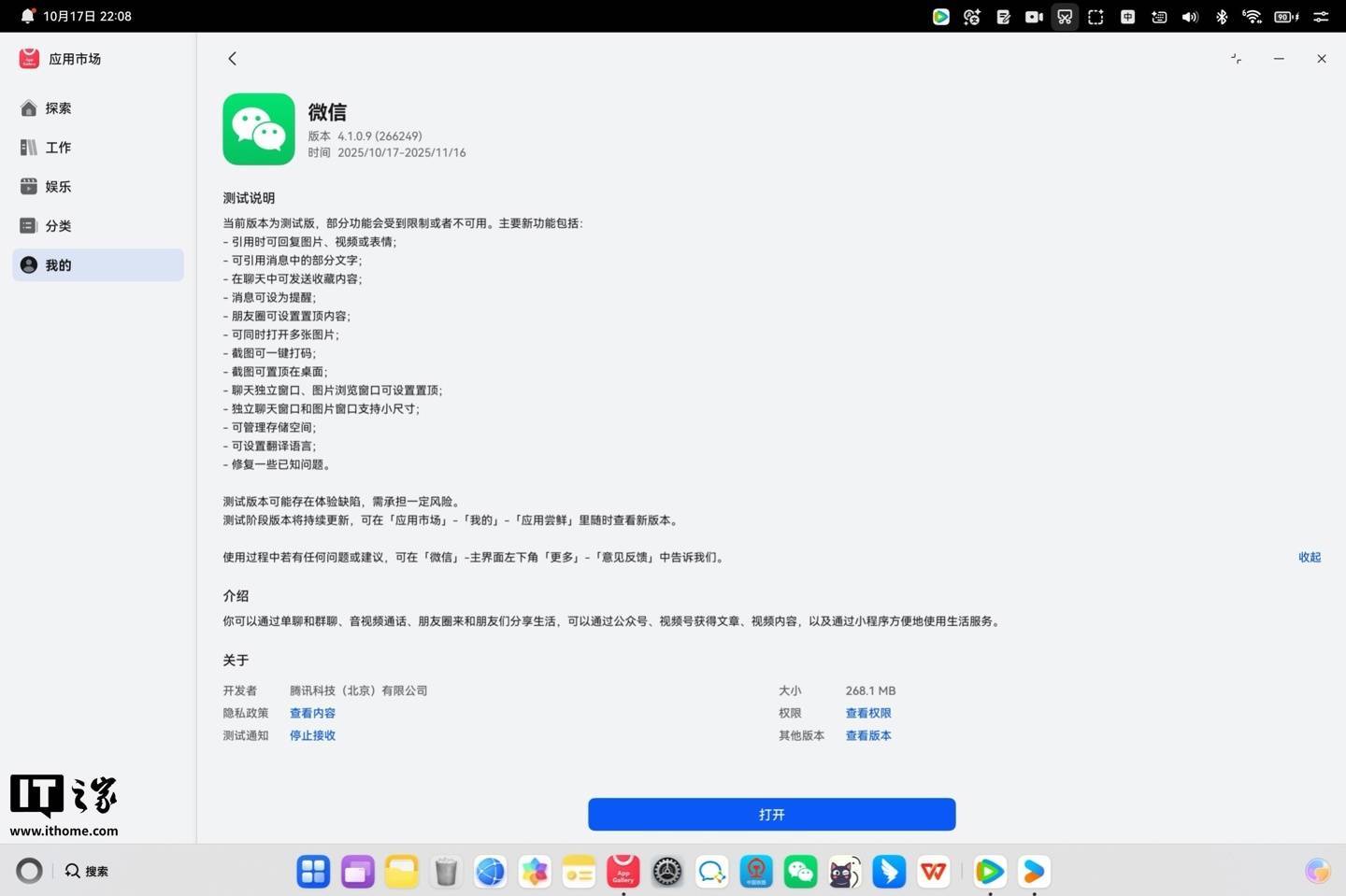Click the screenshot scissors icon in status bar
This screenshot has width=1346, height=896.
(1065, 16)
